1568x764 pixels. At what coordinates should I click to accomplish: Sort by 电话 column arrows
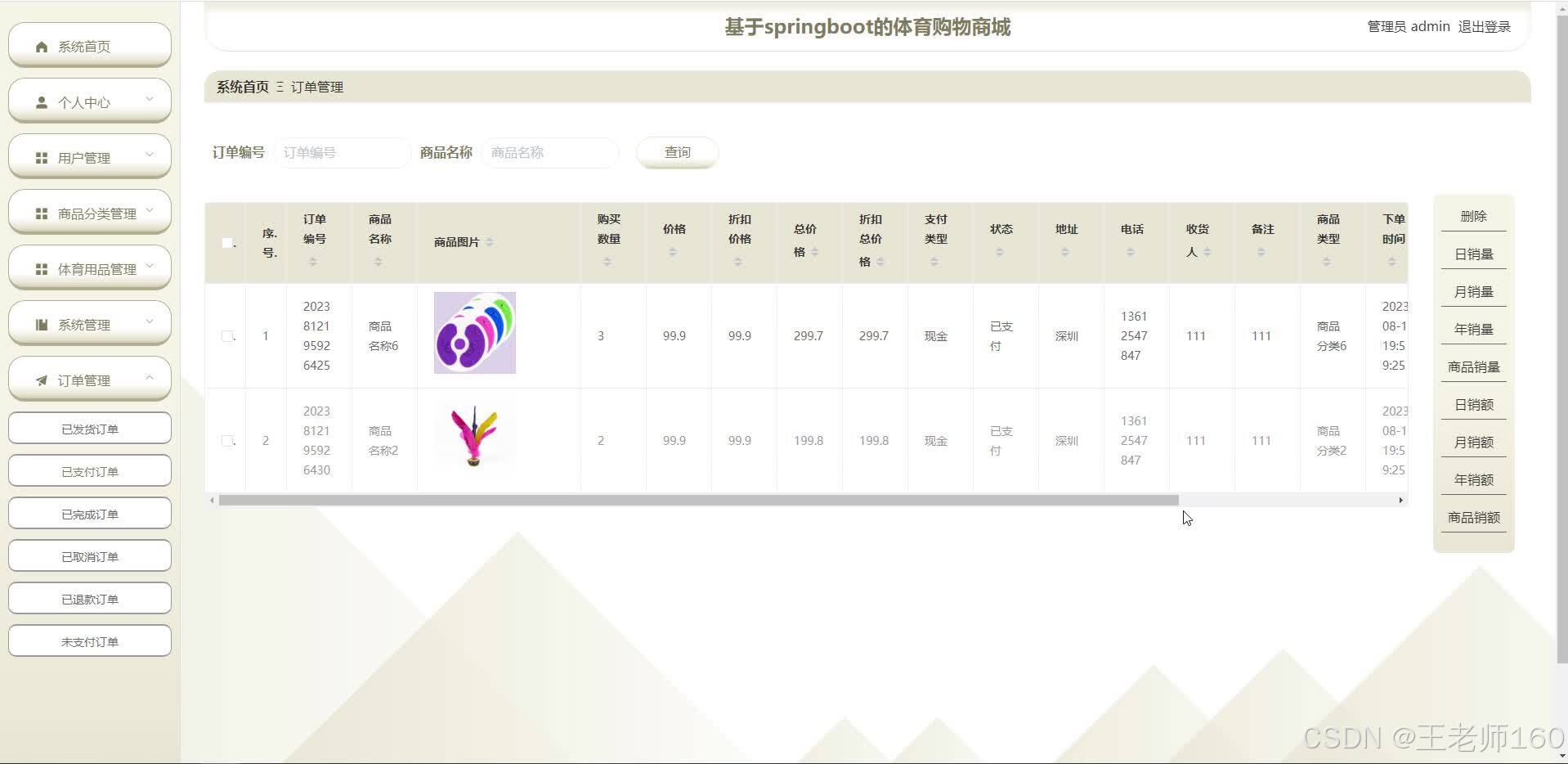pyautogui.click(x=1130, y=252)
